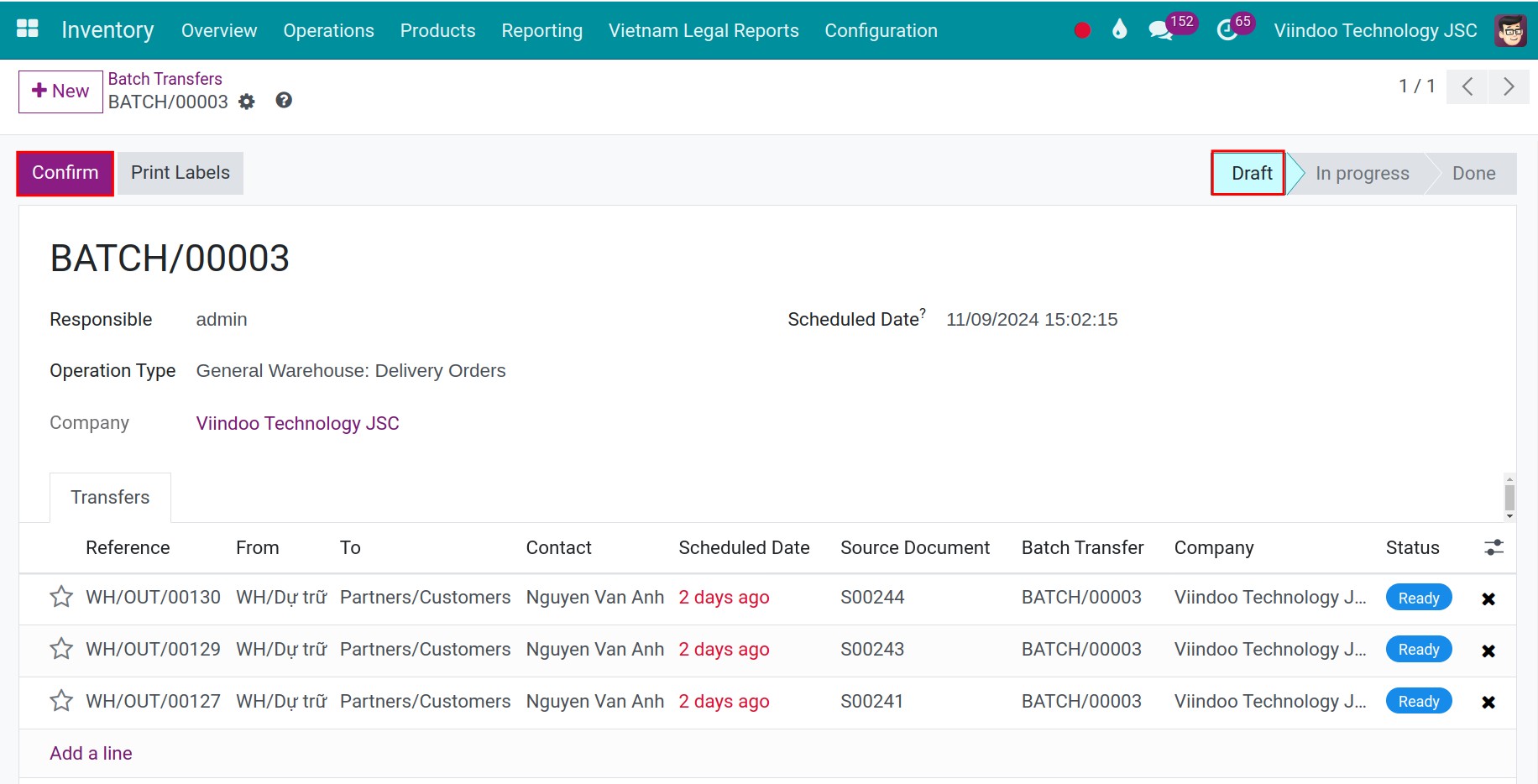Sort by Status column header
The image size is (1538, 784).
1412,547
